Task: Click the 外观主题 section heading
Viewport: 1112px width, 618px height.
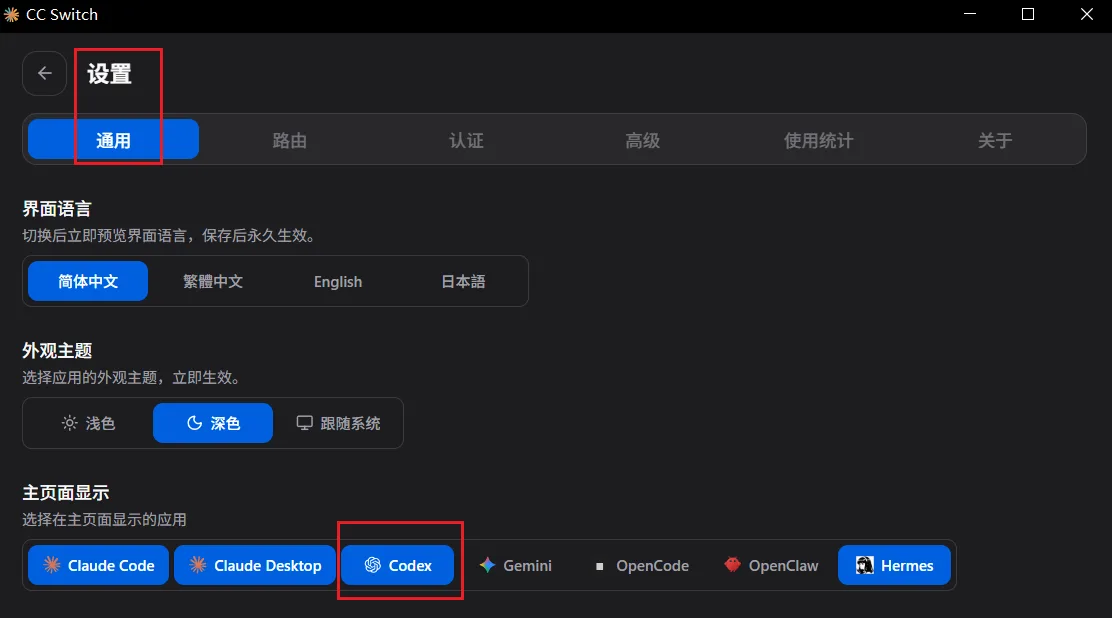Action: (x=57, y=351)
